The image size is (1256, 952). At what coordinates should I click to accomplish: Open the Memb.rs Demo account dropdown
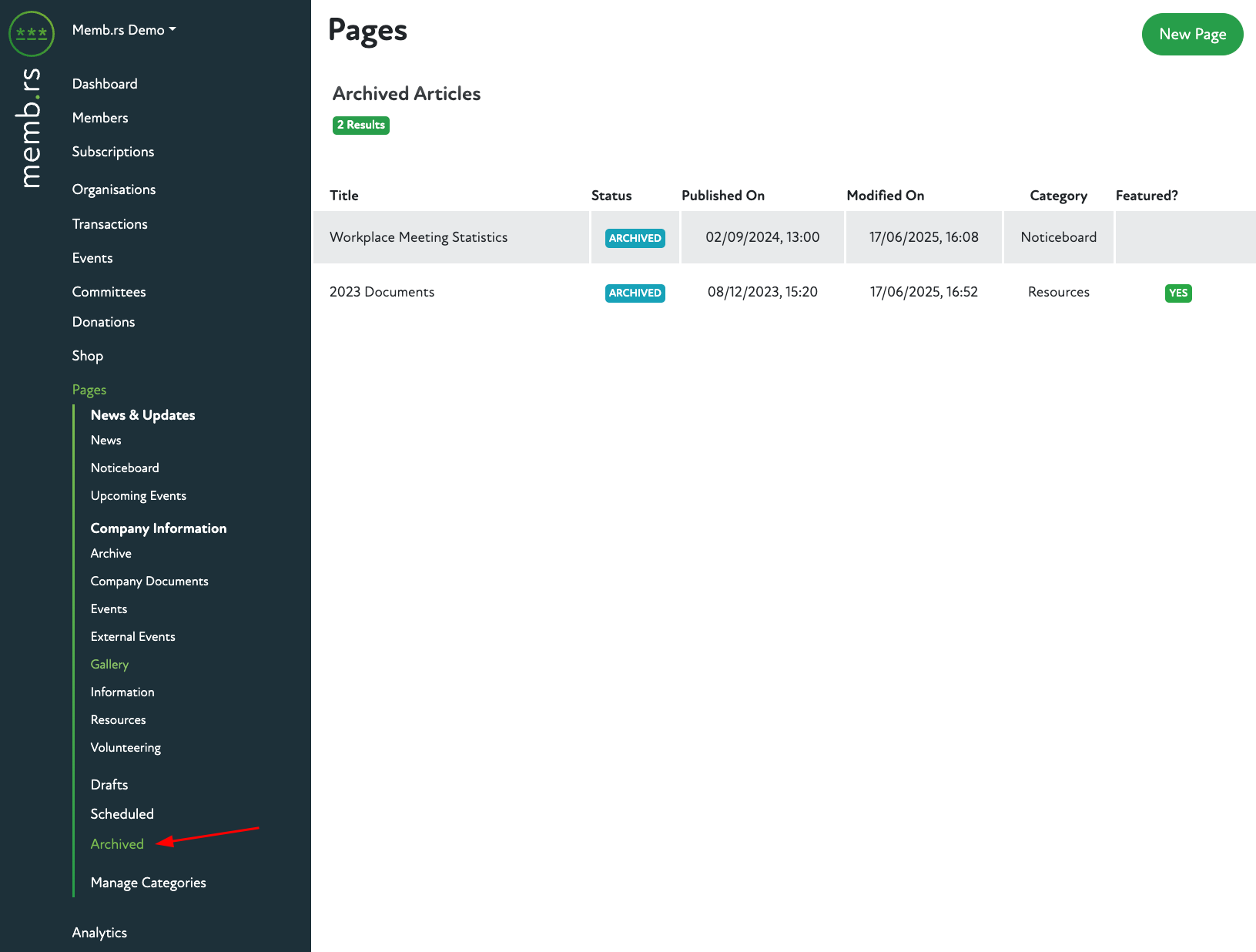click(x=123, y=30)
